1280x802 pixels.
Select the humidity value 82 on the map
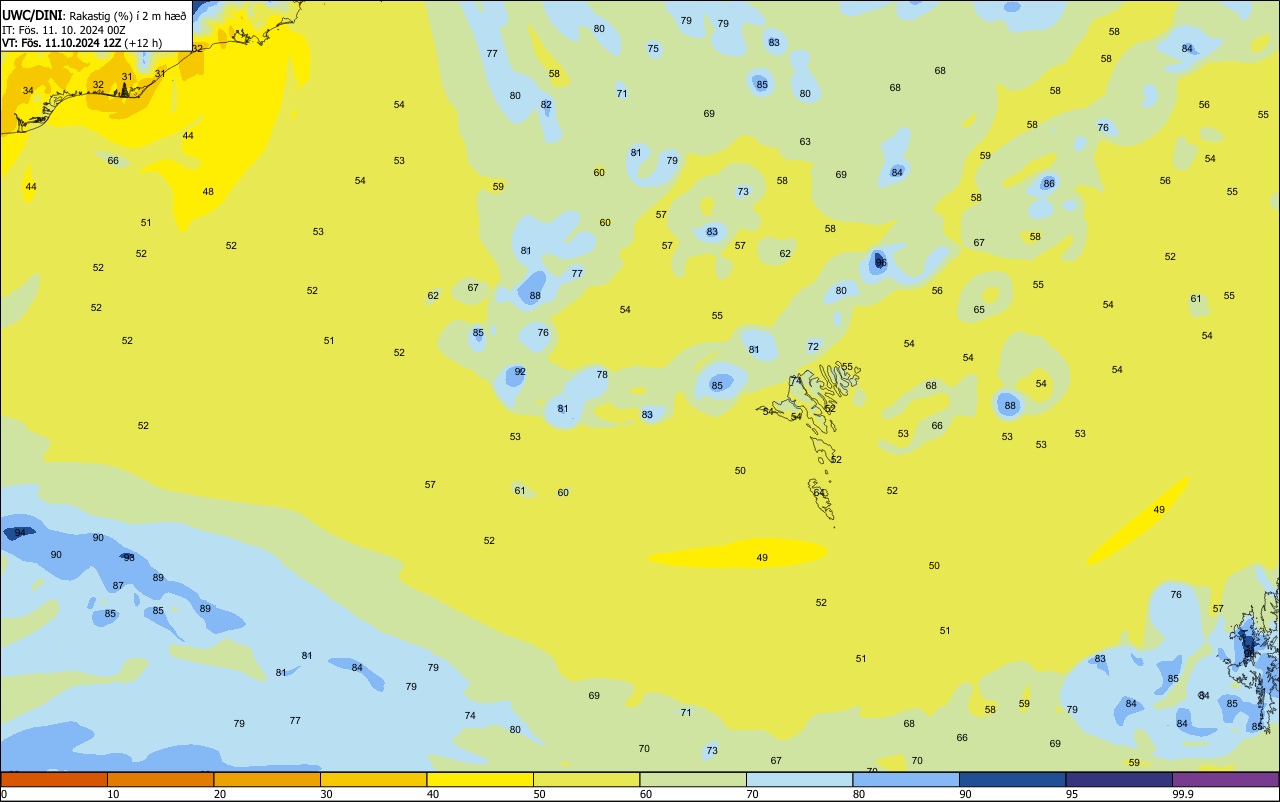point(546,104)
